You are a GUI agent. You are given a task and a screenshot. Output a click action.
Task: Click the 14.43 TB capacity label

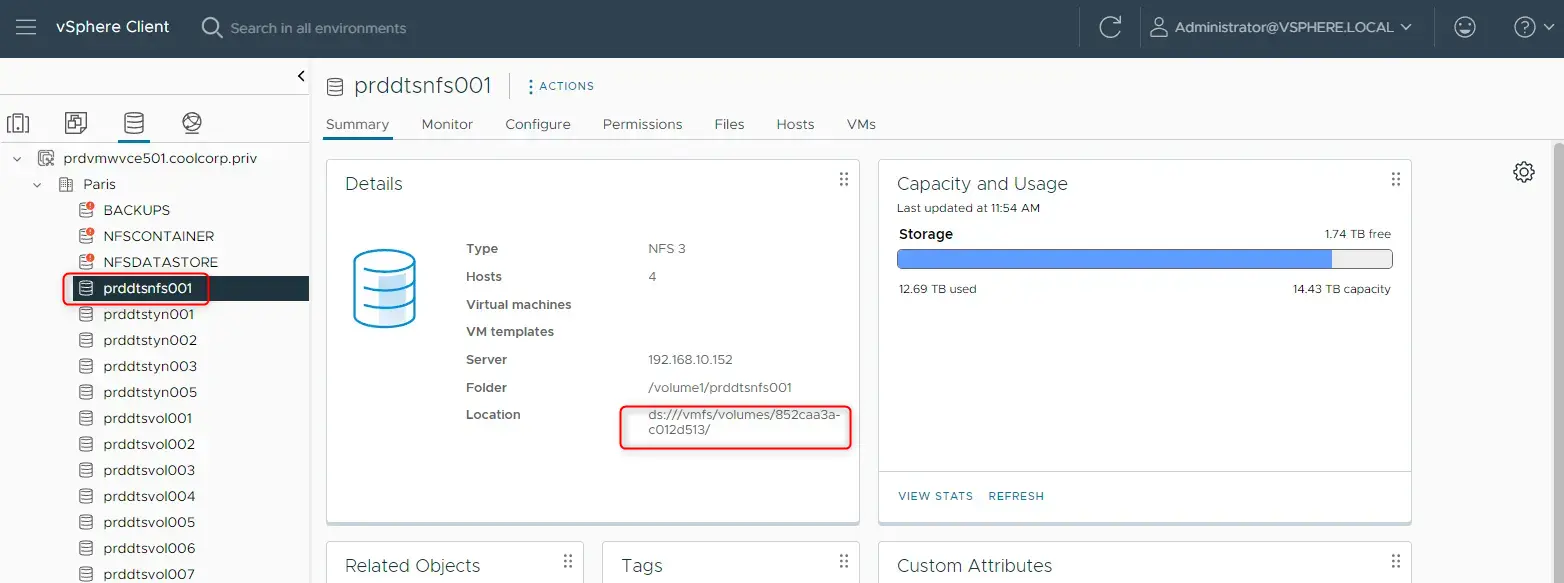coord(1342,289)
